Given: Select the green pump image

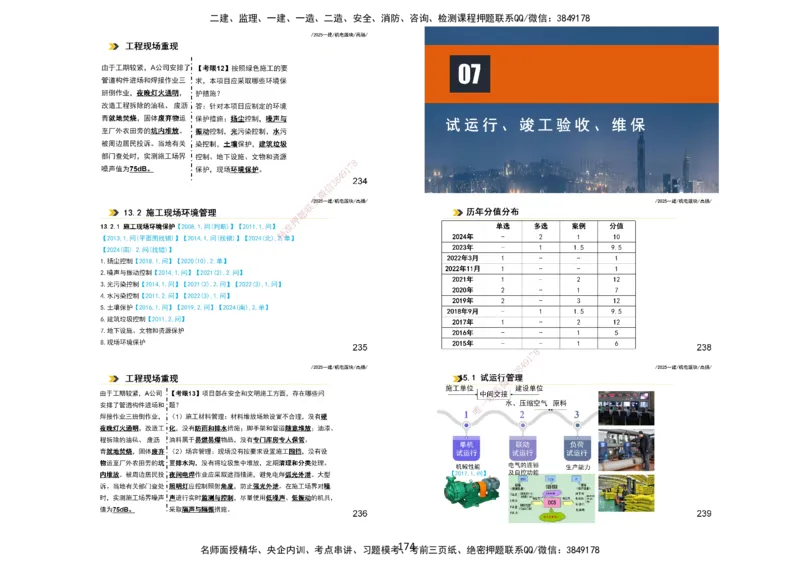Looking at the screenshot, I should 471,491.
